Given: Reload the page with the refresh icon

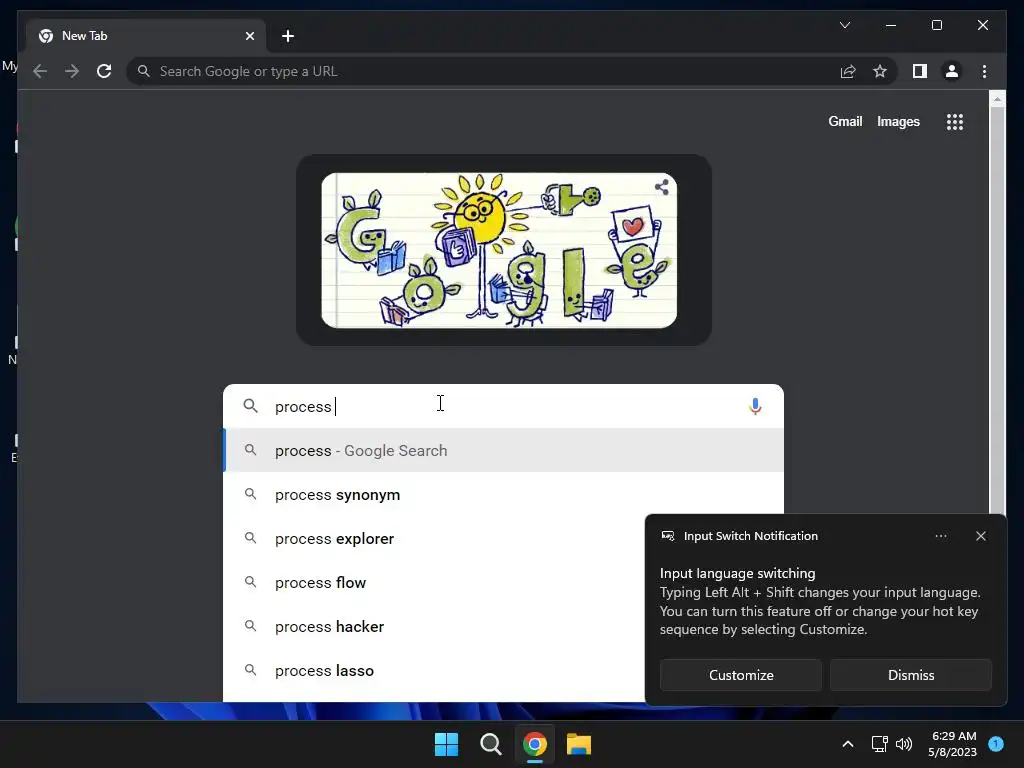Looking at the screenshot, I should (104, 71).
